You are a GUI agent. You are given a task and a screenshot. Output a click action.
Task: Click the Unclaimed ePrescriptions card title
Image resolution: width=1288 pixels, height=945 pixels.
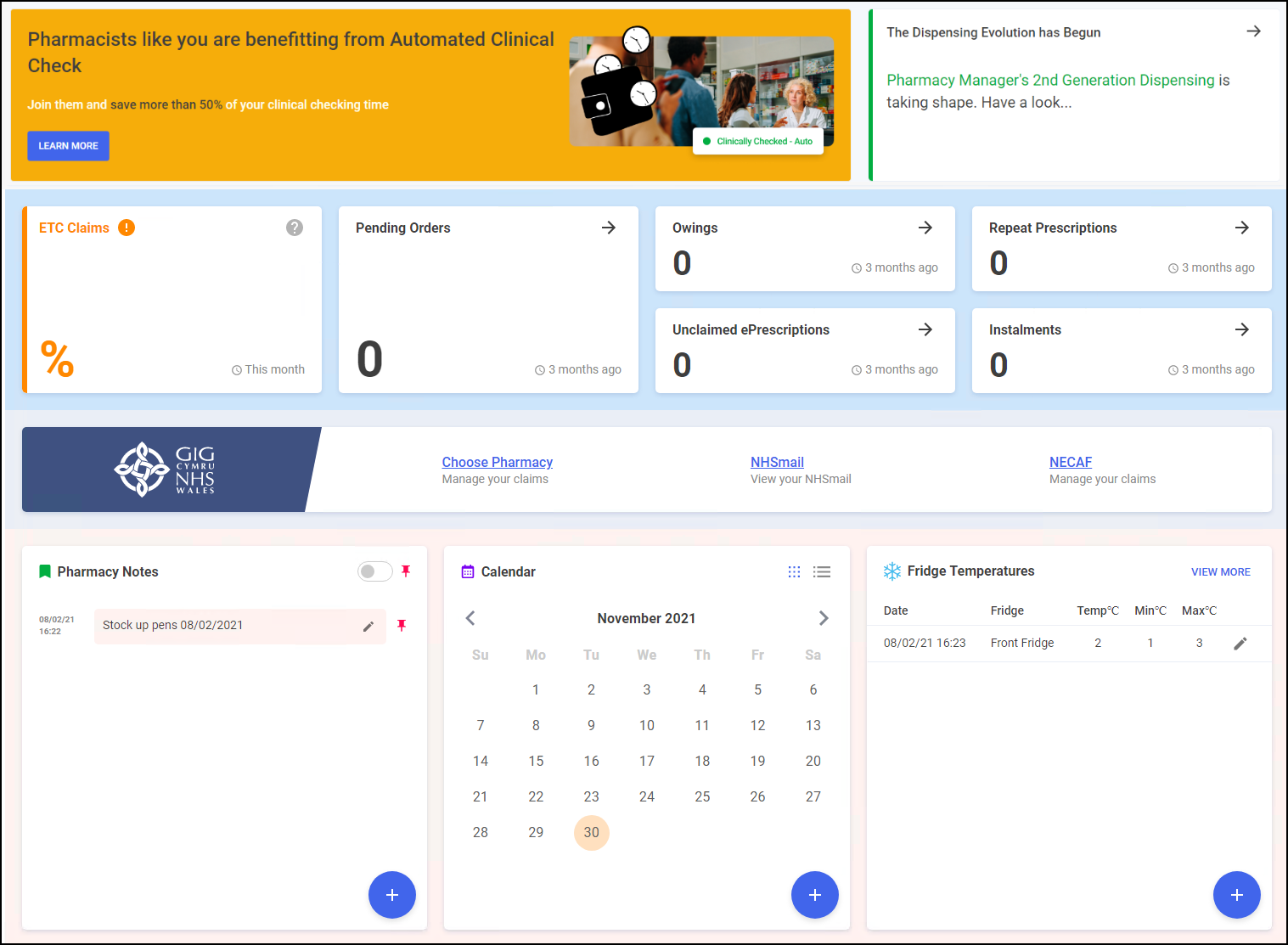click(x=751, y=329)
